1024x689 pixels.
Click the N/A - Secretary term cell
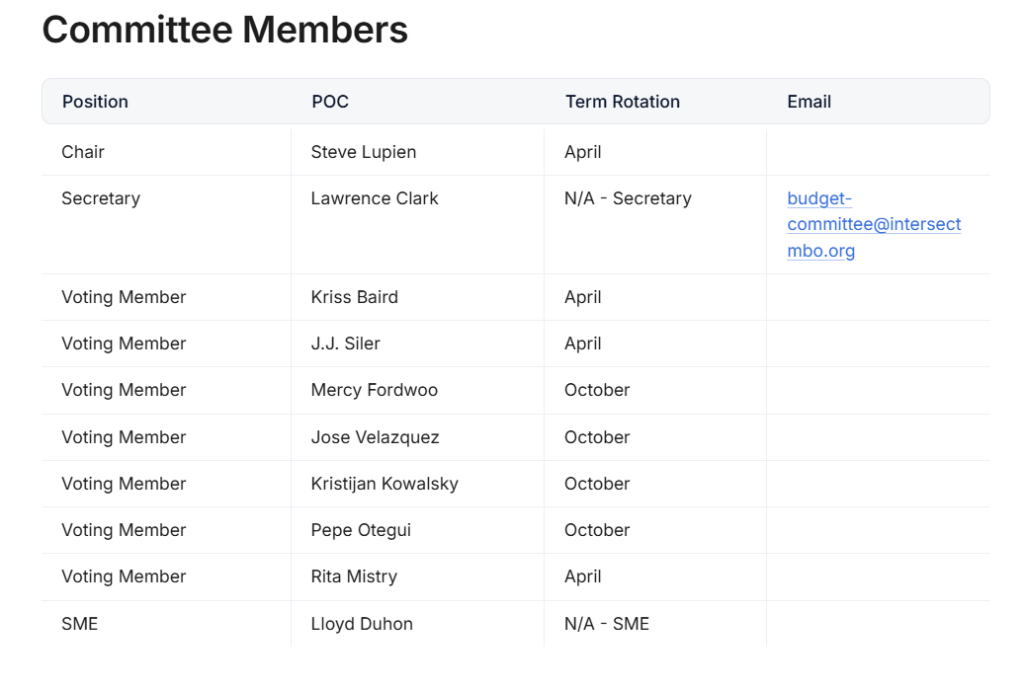tap(627, 198)
